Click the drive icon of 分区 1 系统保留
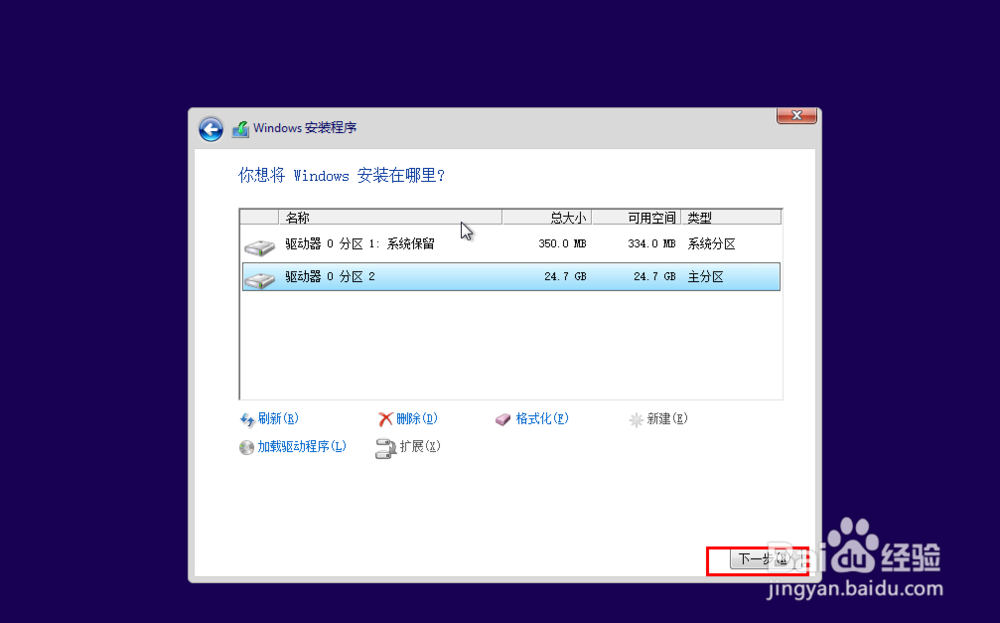 click(260, 246)
